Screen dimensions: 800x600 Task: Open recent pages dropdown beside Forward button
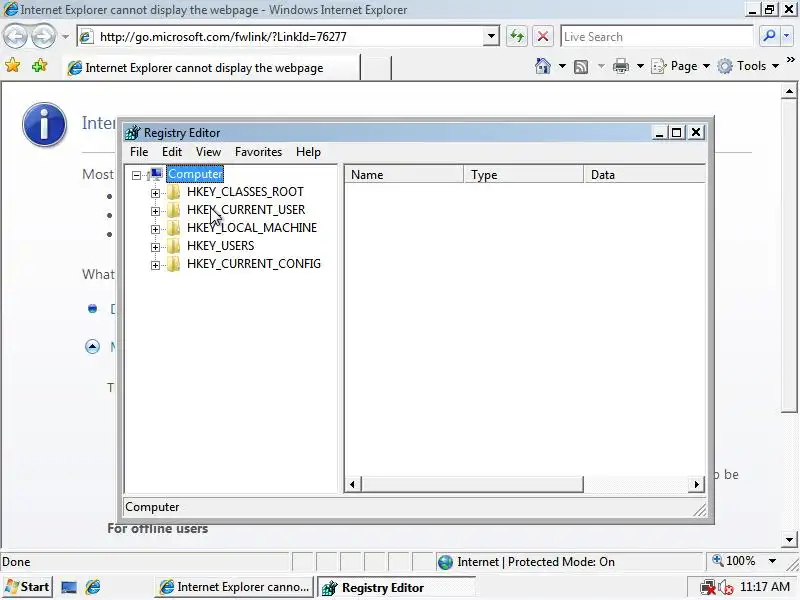coord(65,37)
